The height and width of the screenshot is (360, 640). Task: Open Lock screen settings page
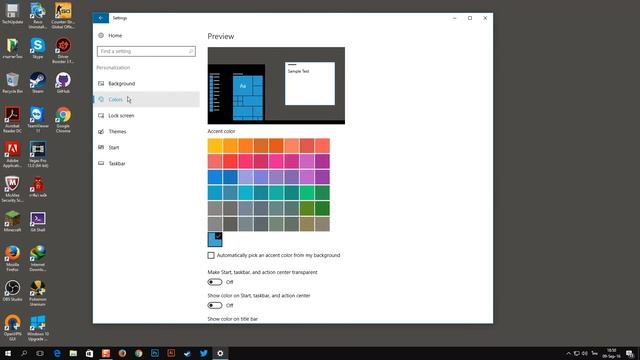(x=147, y=116)
